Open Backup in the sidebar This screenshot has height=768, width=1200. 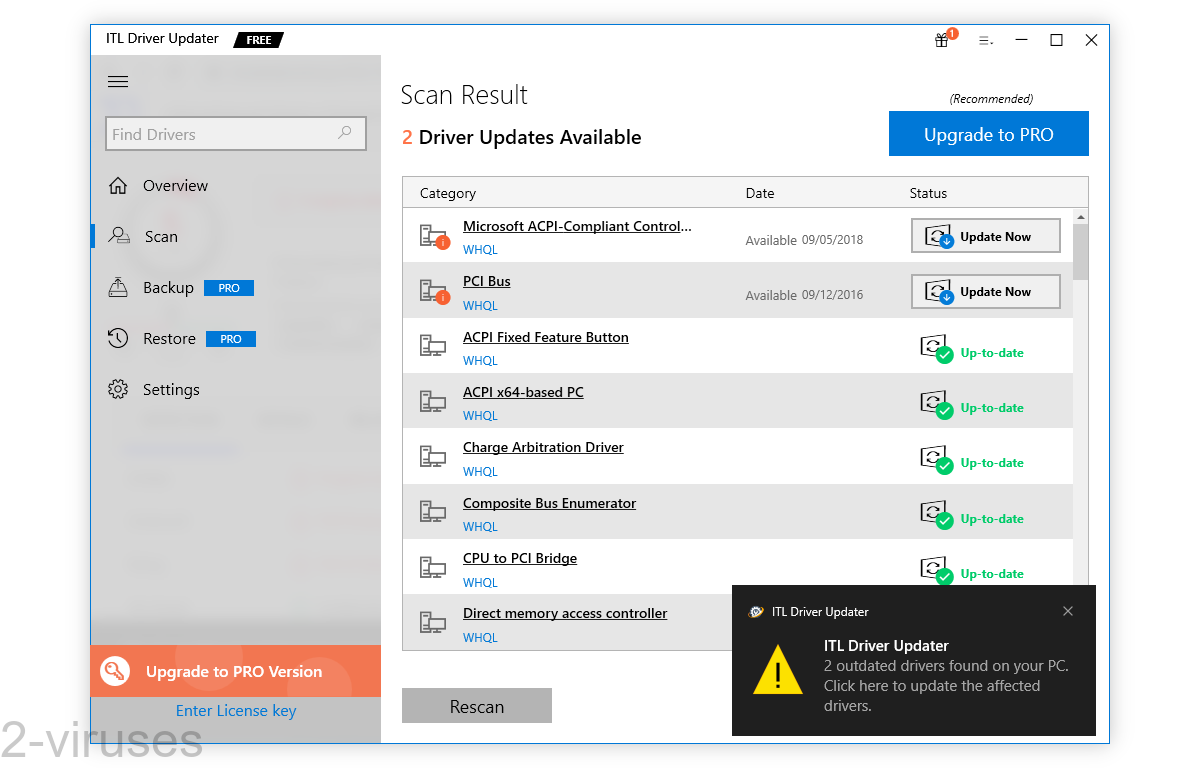pos(168,287)
